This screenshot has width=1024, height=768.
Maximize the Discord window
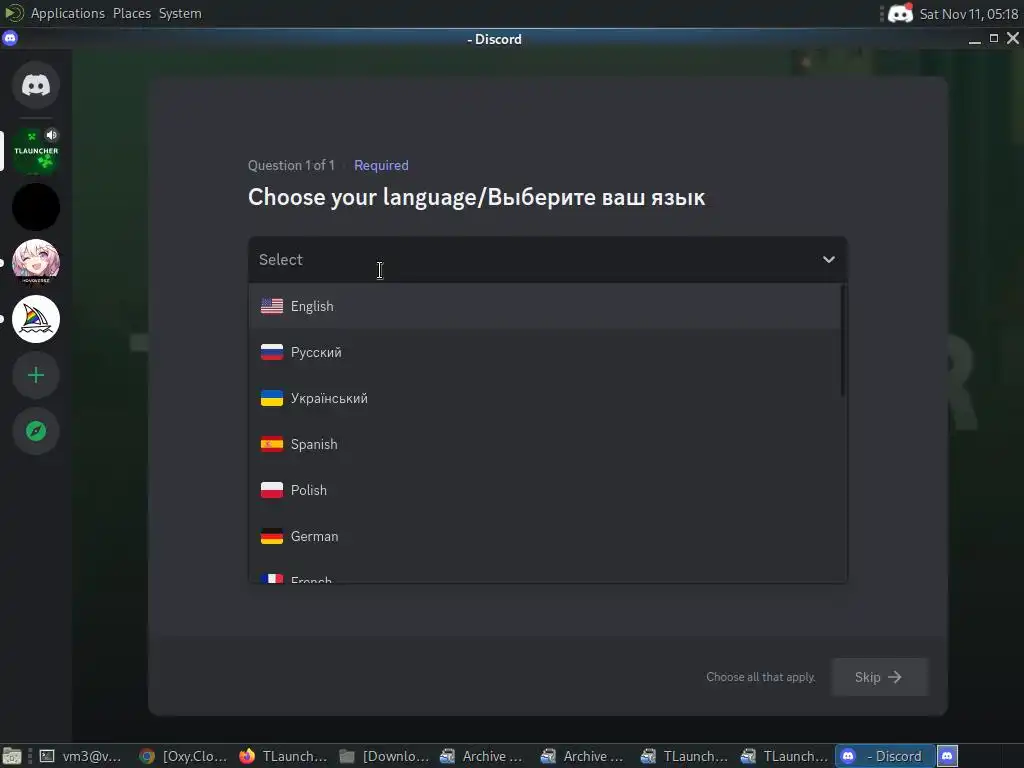[994, 39]
